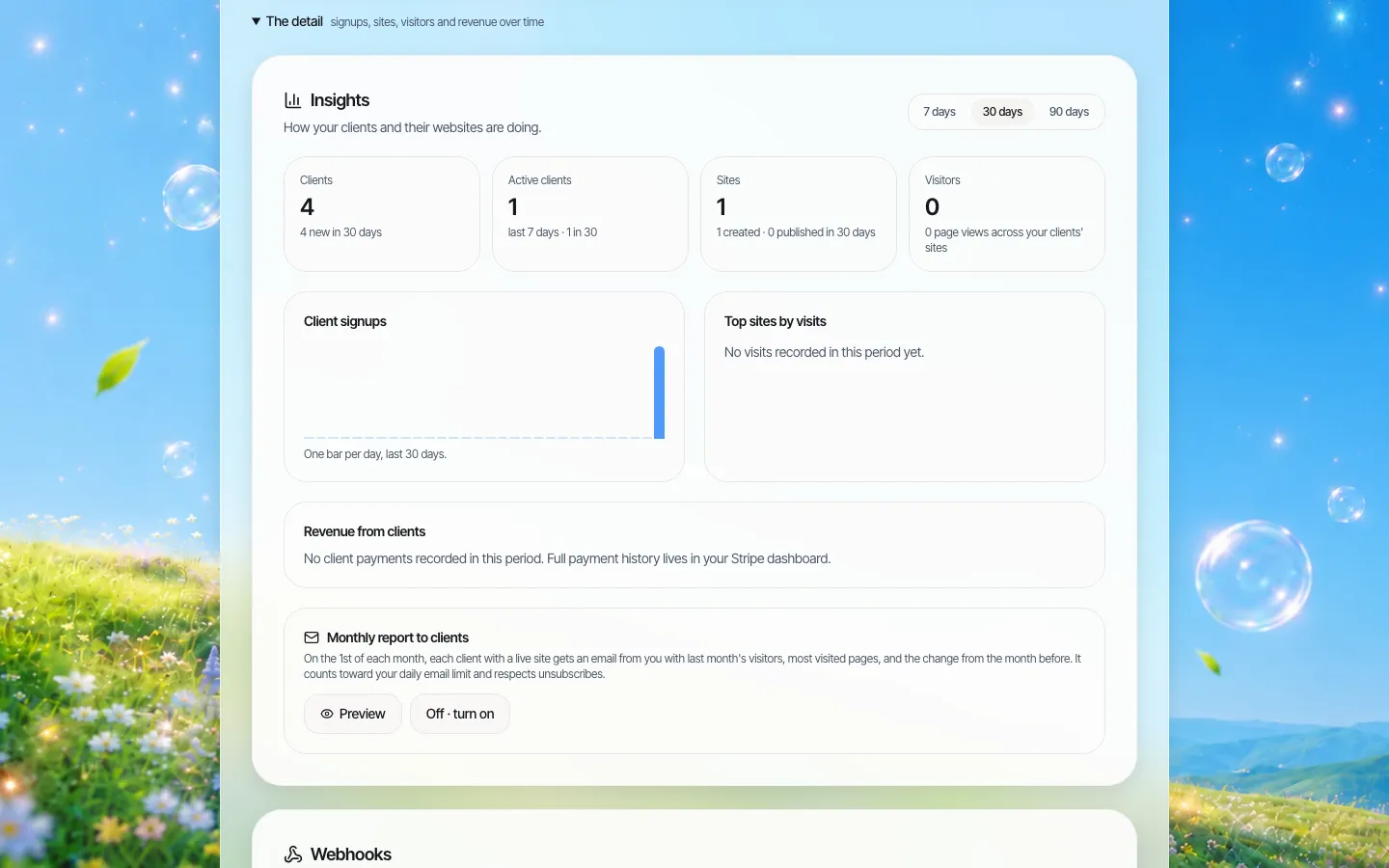This screenshot has width=1389, height=868.
Task: Collapse The detail disclosure triangle
Action: tap(256, 21)
